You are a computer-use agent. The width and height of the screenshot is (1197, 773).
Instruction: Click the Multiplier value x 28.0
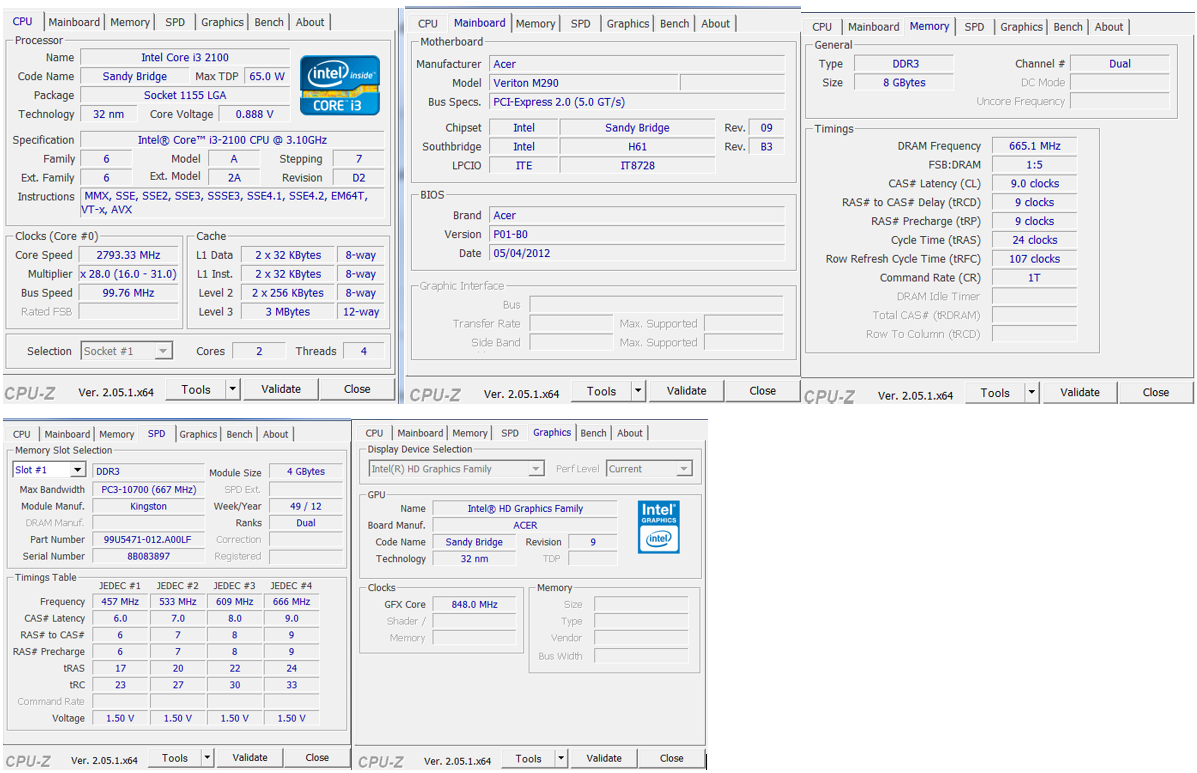click(x=128, y=274)
